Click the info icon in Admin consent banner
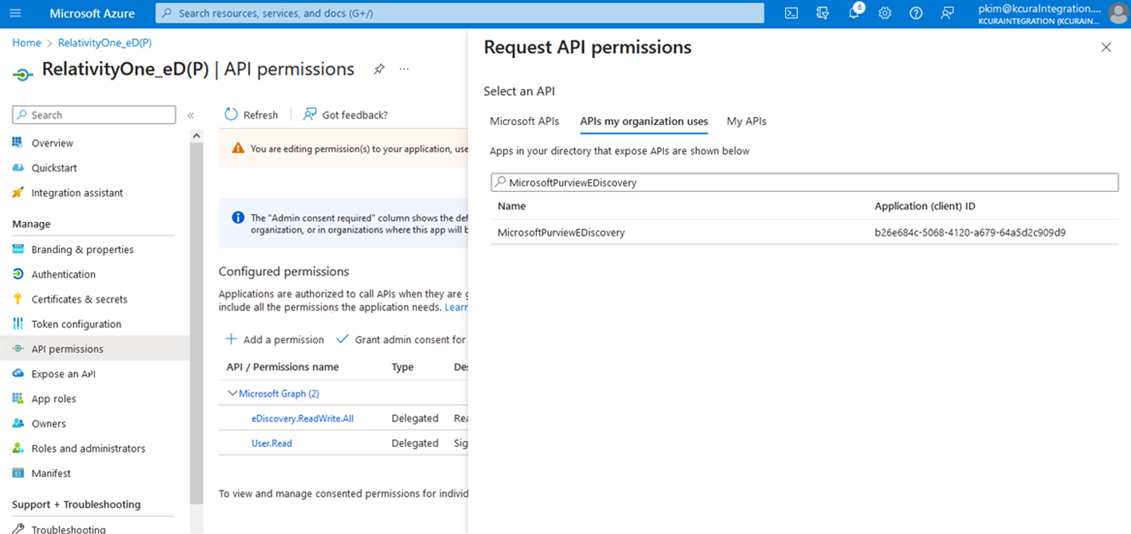This screenshot has width=1131, height=534. click(237, 217)
